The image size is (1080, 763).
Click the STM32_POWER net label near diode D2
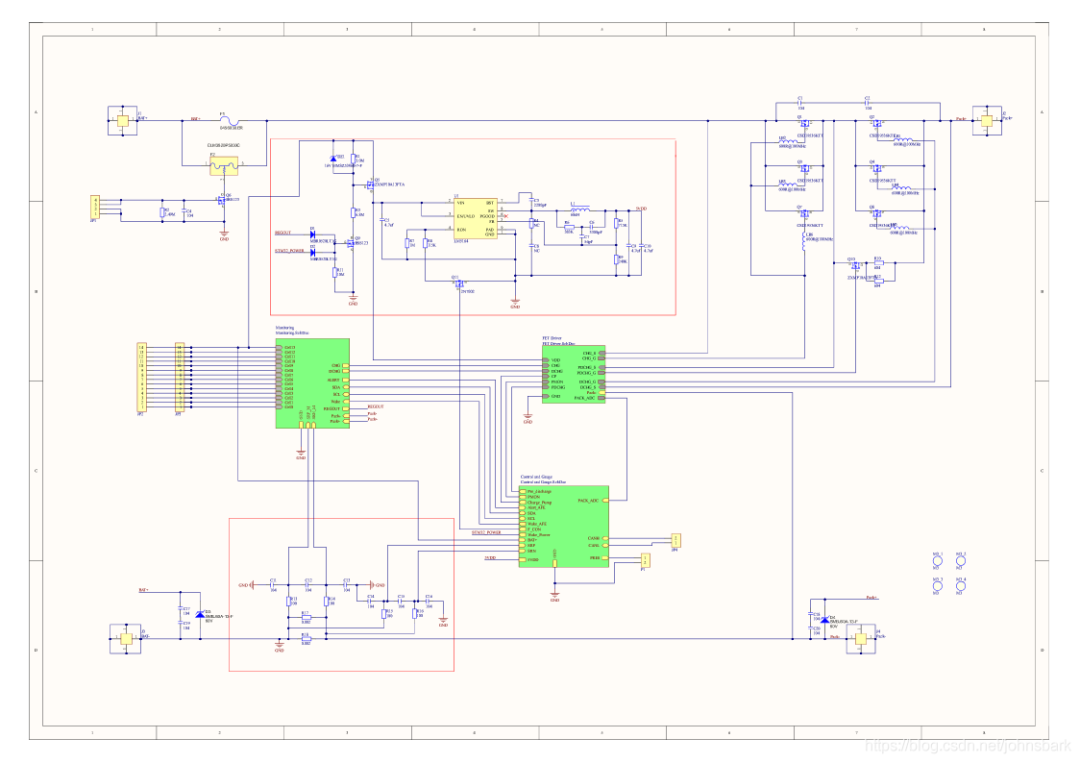point(290,251)
